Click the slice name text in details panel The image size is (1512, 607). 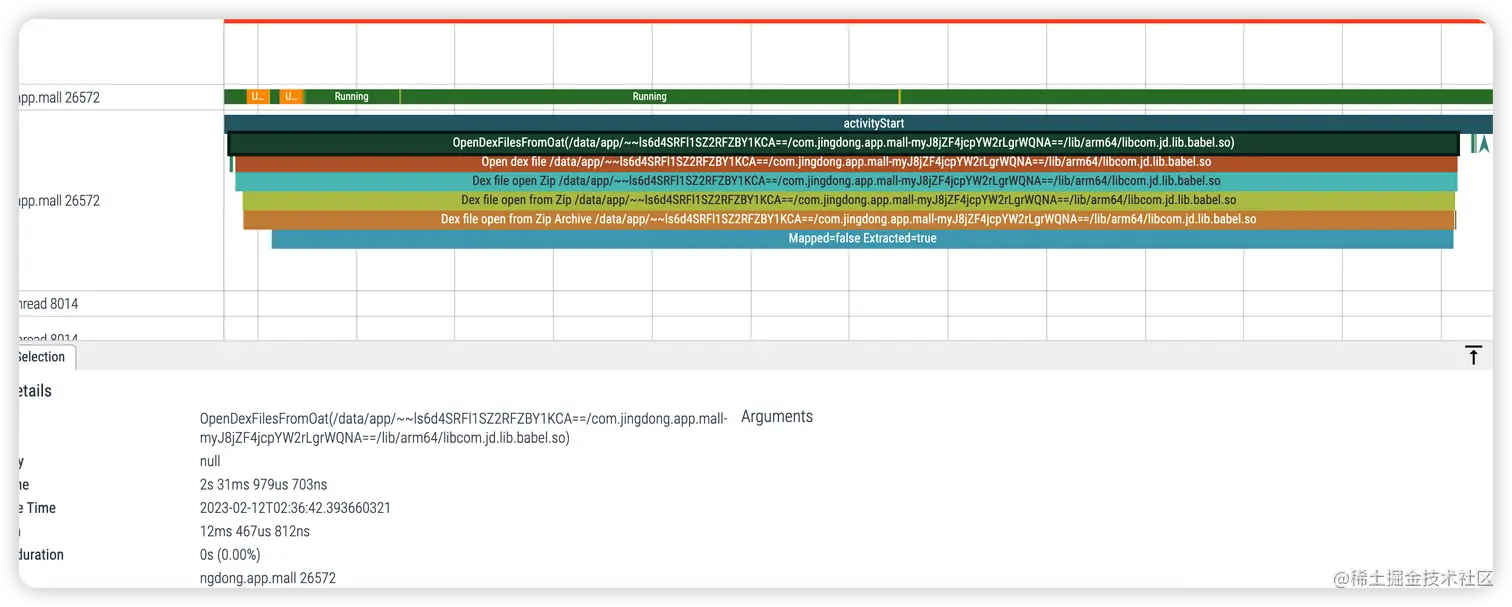pyautogui.click(x=464, y=428)
